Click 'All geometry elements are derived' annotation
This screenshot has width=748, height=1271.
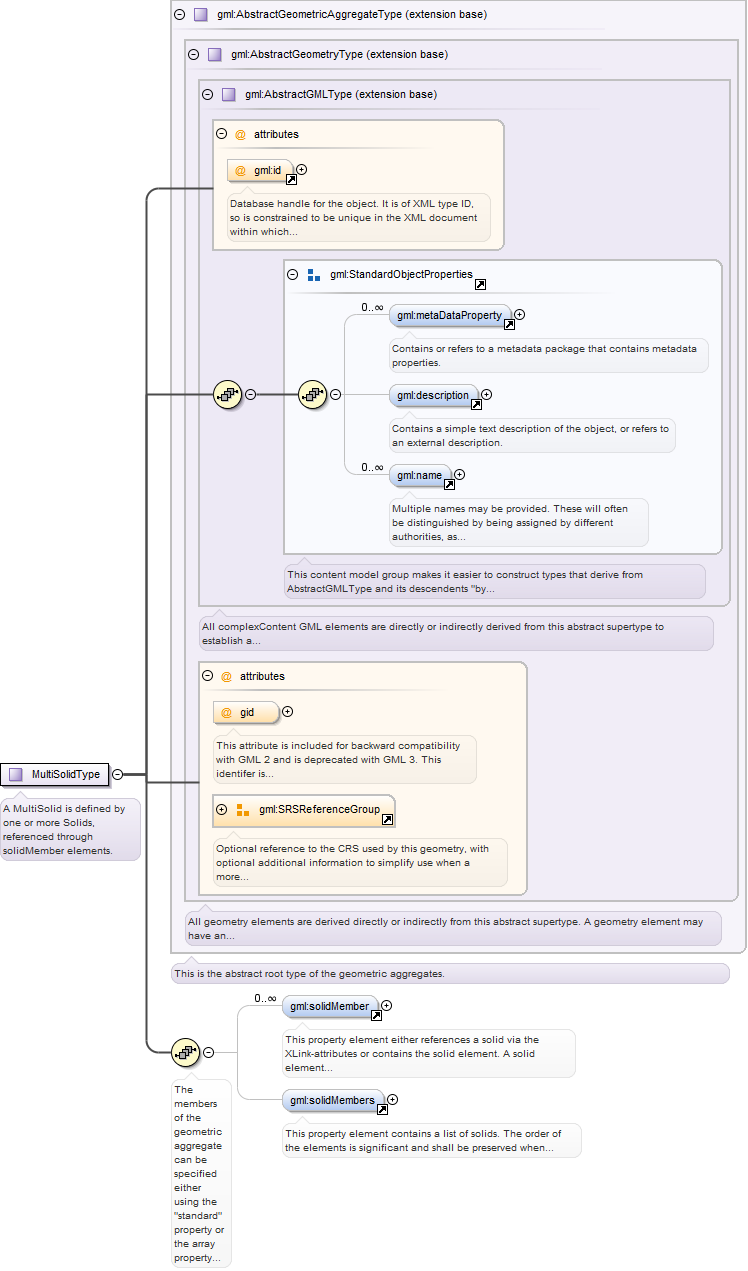(453, 928)
